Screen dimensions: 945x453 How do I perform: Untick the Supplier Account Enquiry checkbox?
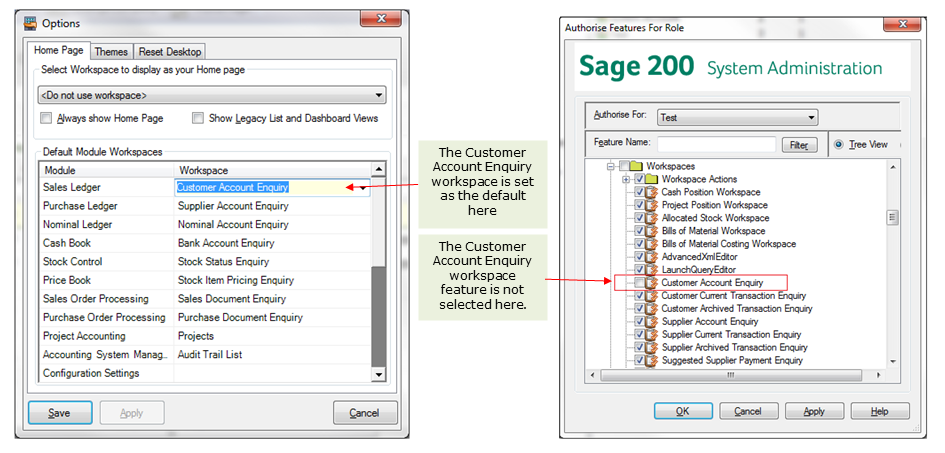(639, 322)
